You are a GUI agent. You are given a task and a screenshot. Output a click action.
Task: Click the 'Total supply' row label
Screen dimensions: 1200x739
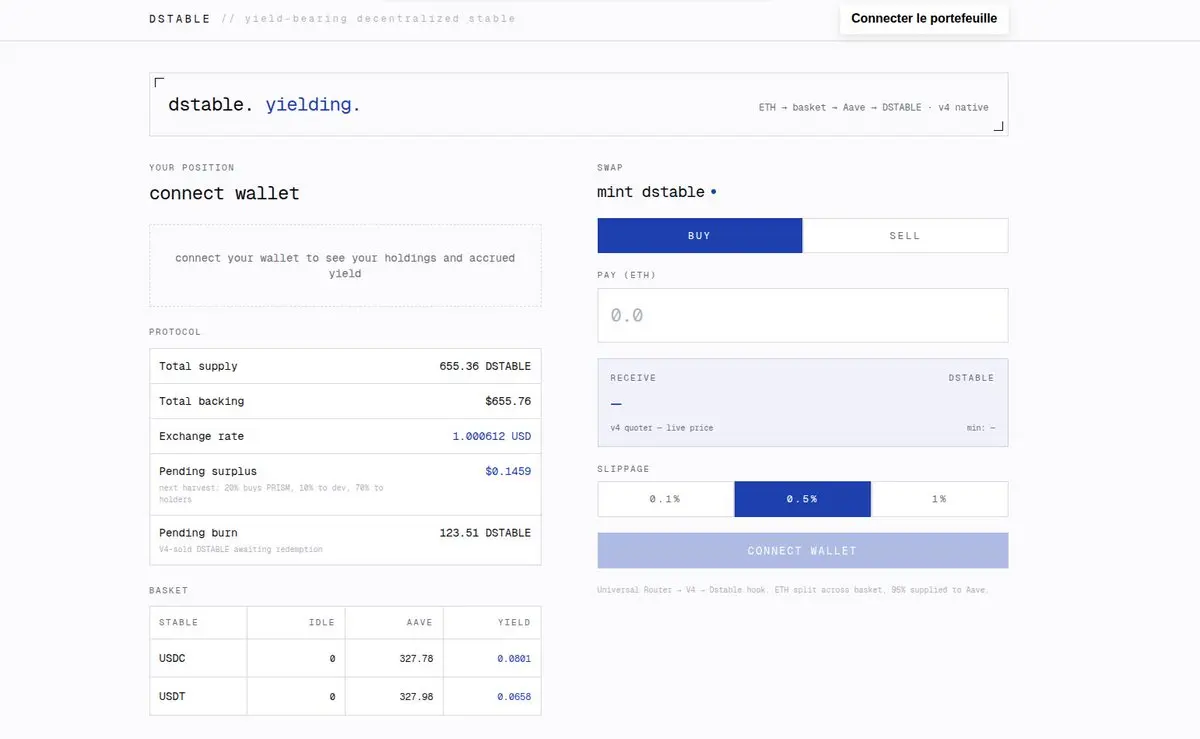[x=198, y=366]
